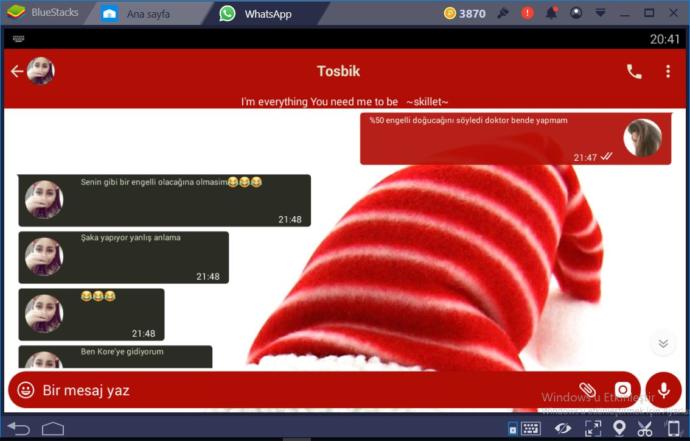Image resolution: width=690 pixels, height=441 pixels.
Task: Rotate screen using the phone icon
Action: point(673,428)
